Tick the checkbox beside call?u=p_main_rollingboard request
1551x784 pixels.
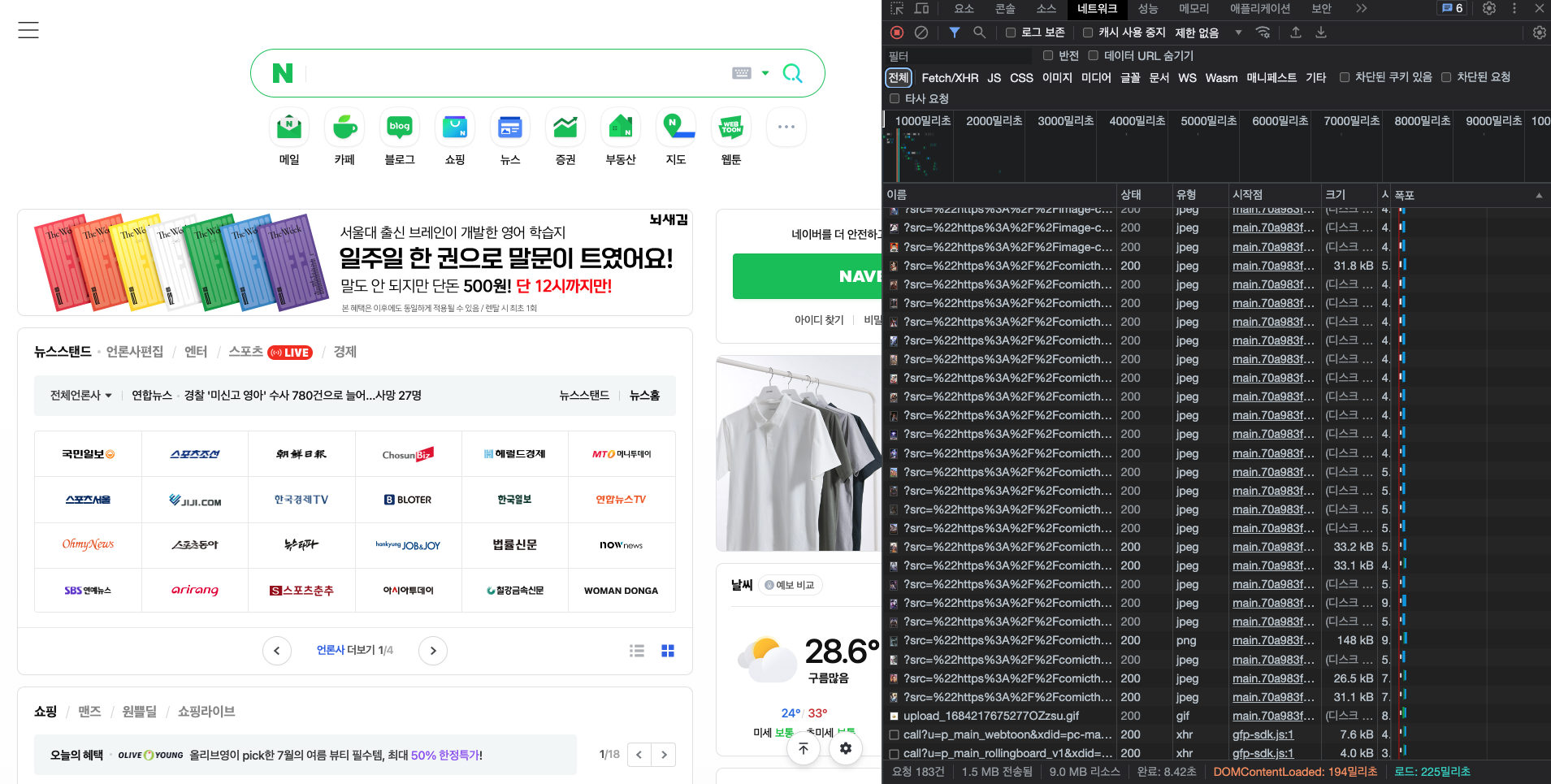[895, 753]
